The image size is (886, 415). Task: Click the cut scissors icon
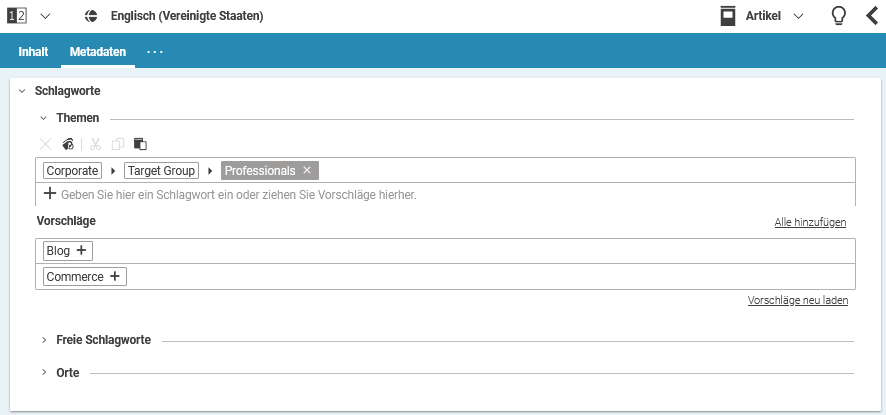[x=96, y=144]
